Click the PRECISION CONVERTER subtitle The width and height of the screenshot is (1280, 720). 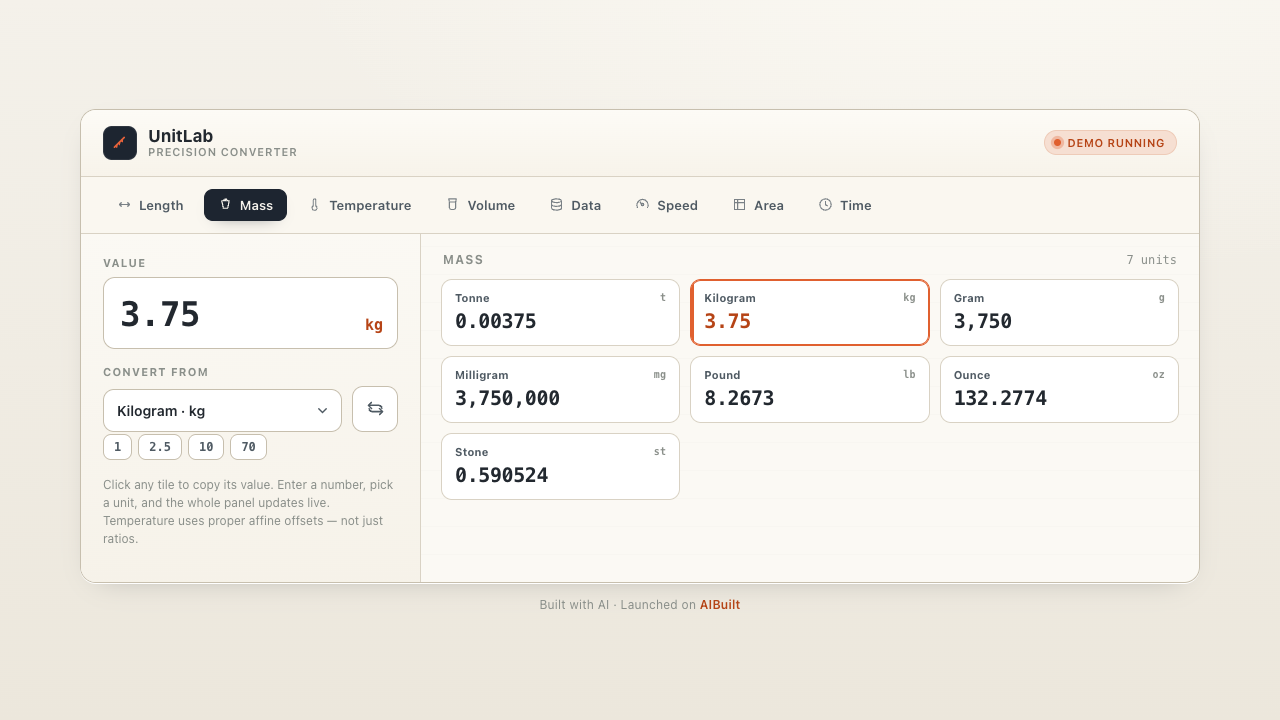(223, 153)
